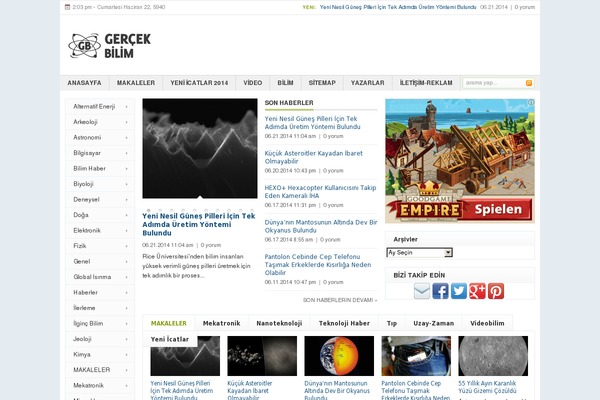Open the sidebar Mekatronik category
The width and height of the screenshot is (600, 400).
[x=88, y=385]
